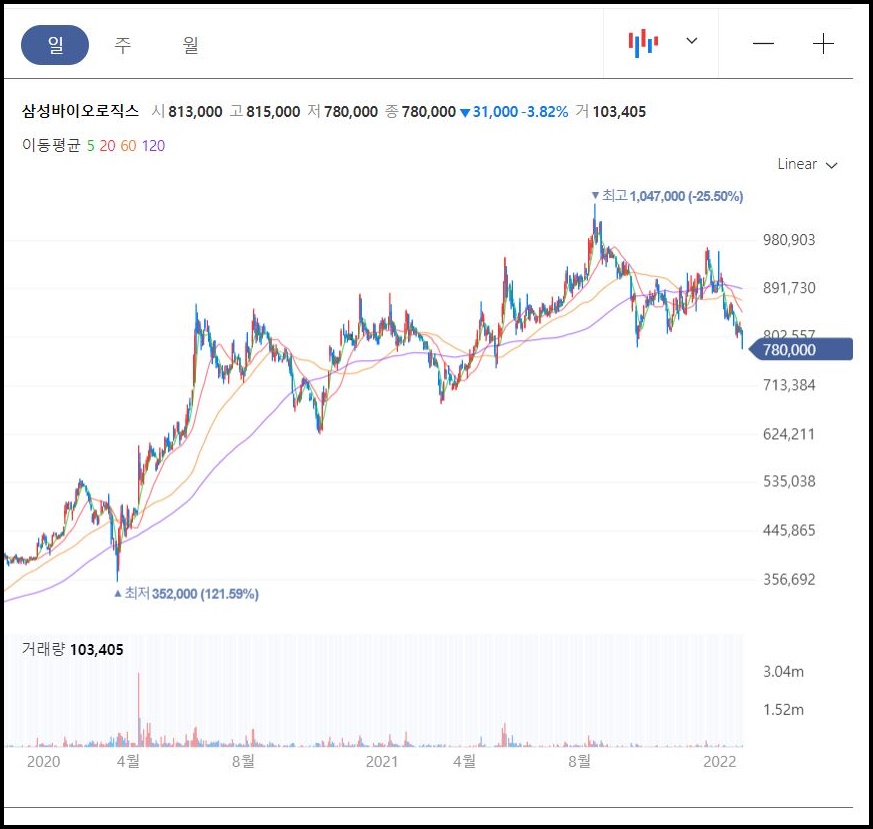
Task: Open the candlestick chart type icon
Action: coord(643,43)
